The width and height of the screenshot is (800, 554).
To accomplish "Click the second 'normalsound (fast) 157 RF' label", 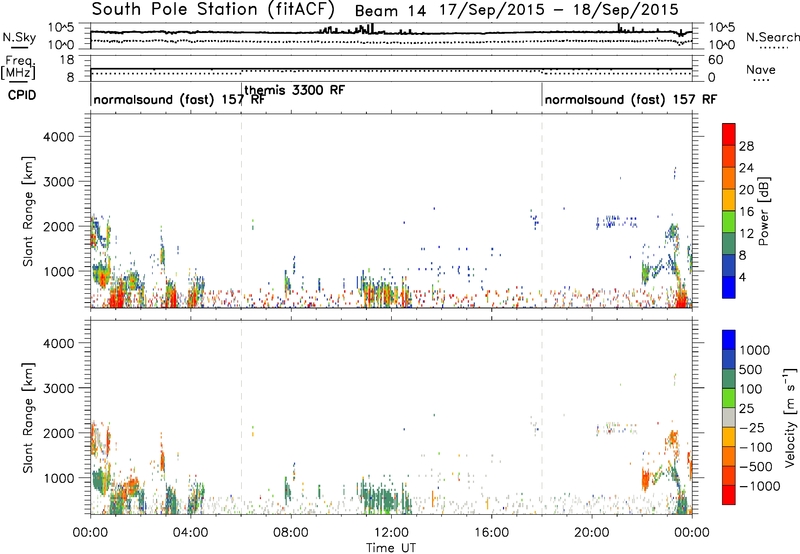I will tap(631, 99).
